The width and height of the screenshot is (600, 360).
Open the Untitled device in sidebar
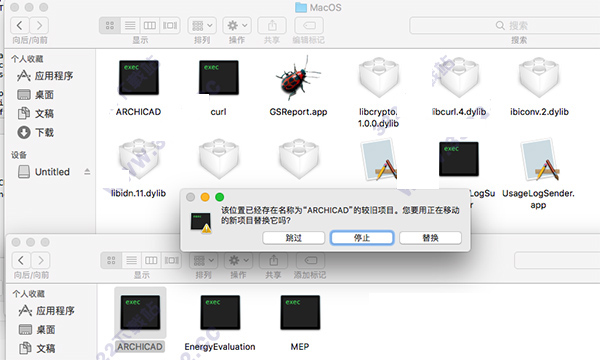point(44,172)
